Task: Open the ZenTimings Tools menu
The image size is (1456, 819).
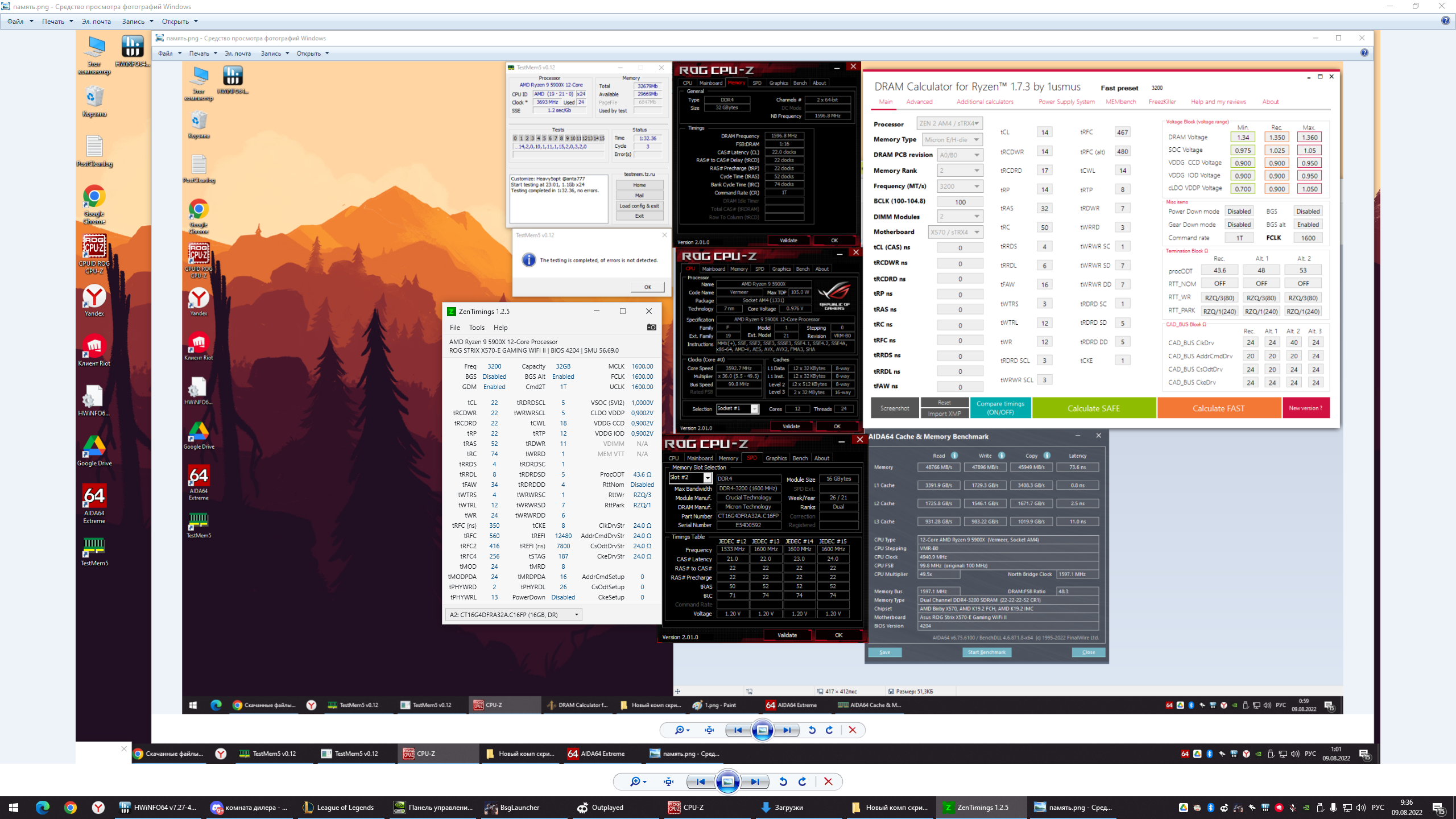Action: pyautogui.click(x=477, y=328)
